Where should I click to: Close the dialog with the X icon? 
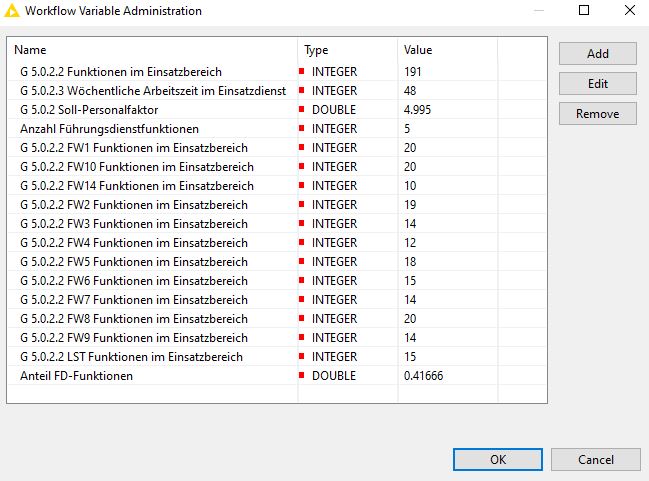tap(630, 10)
